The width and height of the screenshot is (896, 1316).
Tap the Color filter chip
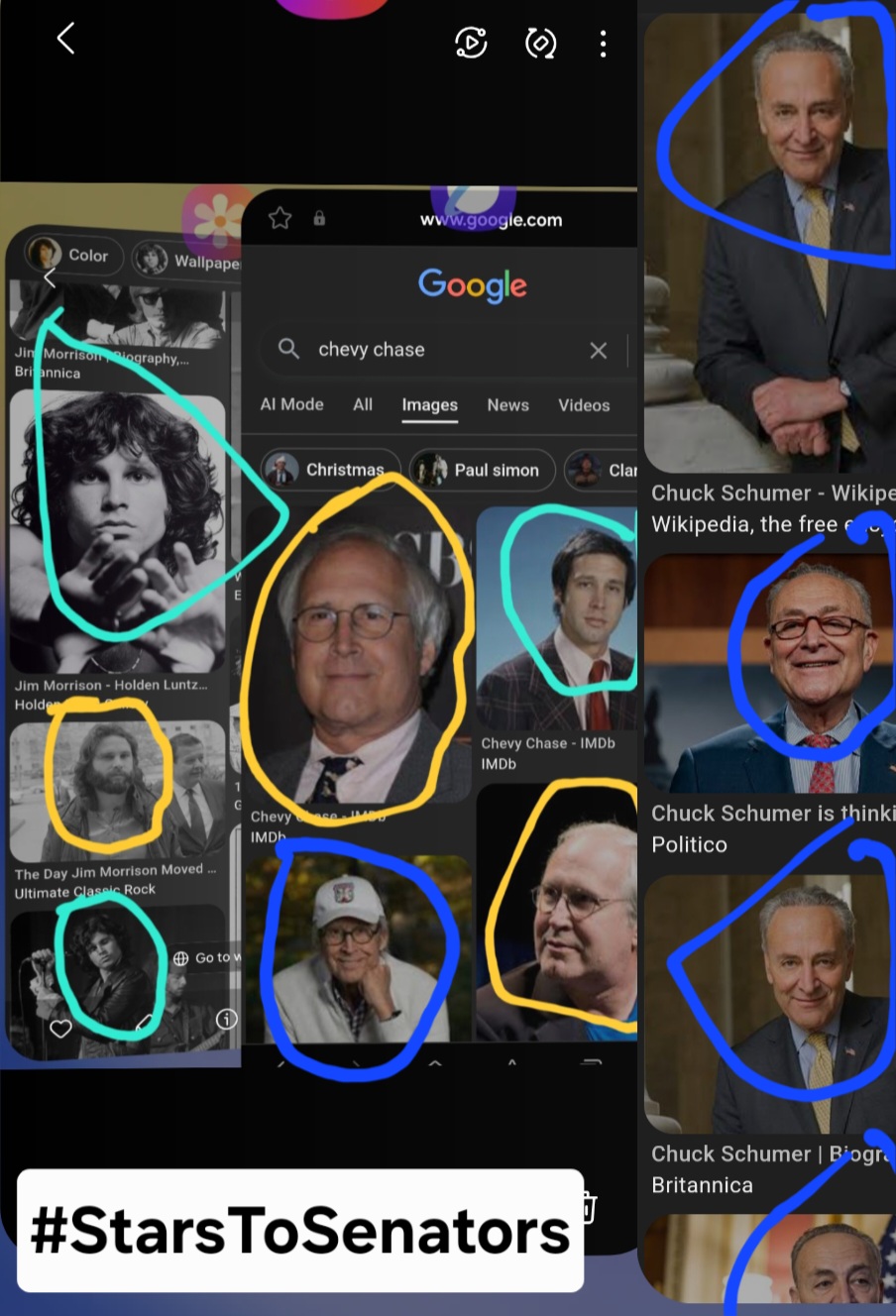[x=73, y=256]
